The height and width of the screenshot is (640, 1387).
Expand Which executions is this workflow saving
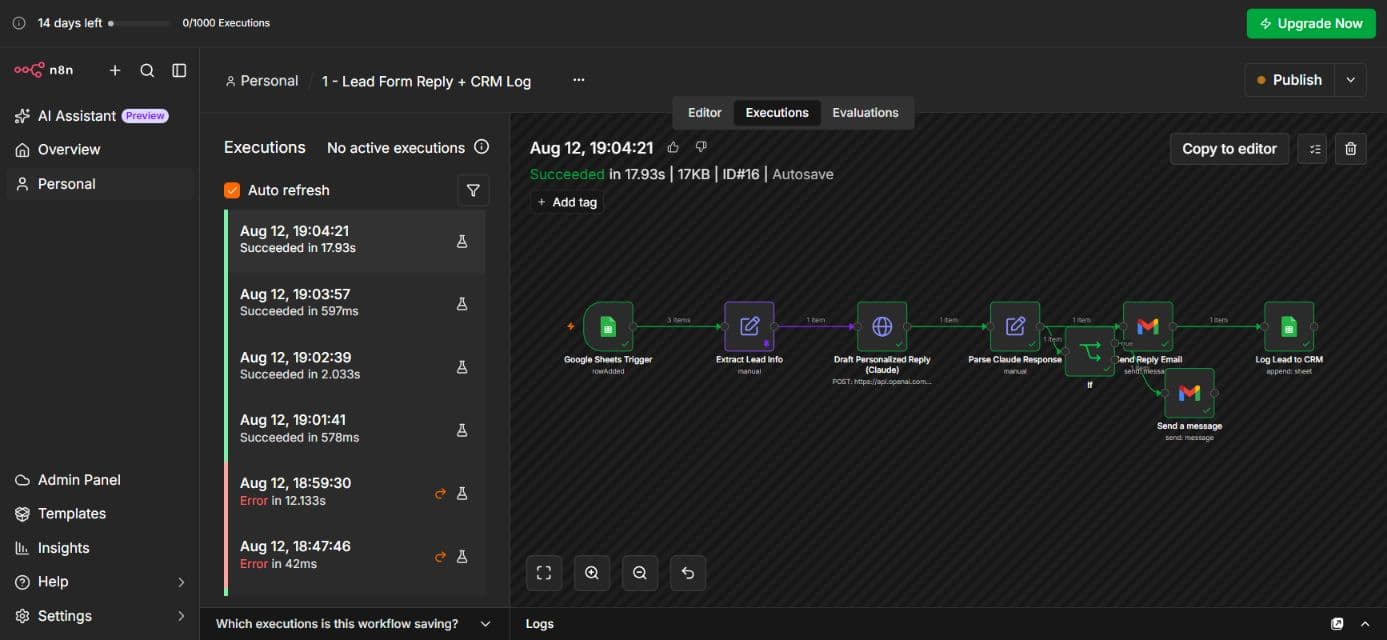coord(354,624)
